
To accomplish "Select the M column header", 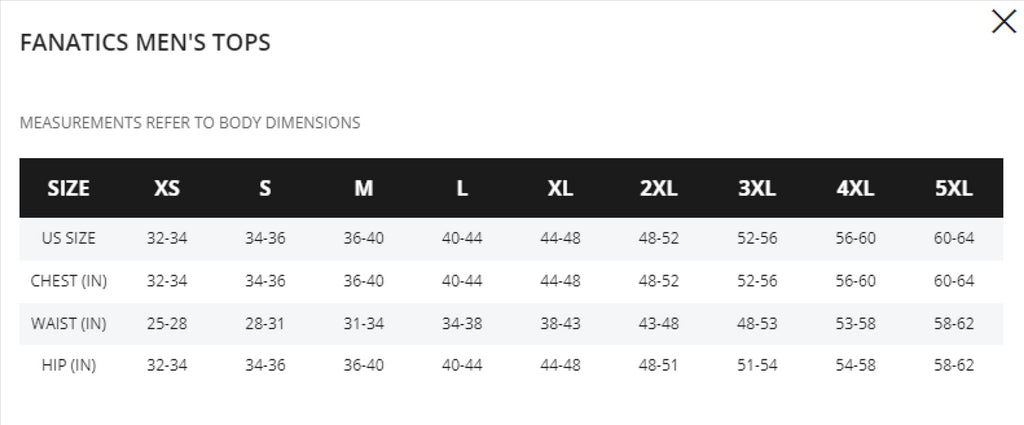I will 364,189.
